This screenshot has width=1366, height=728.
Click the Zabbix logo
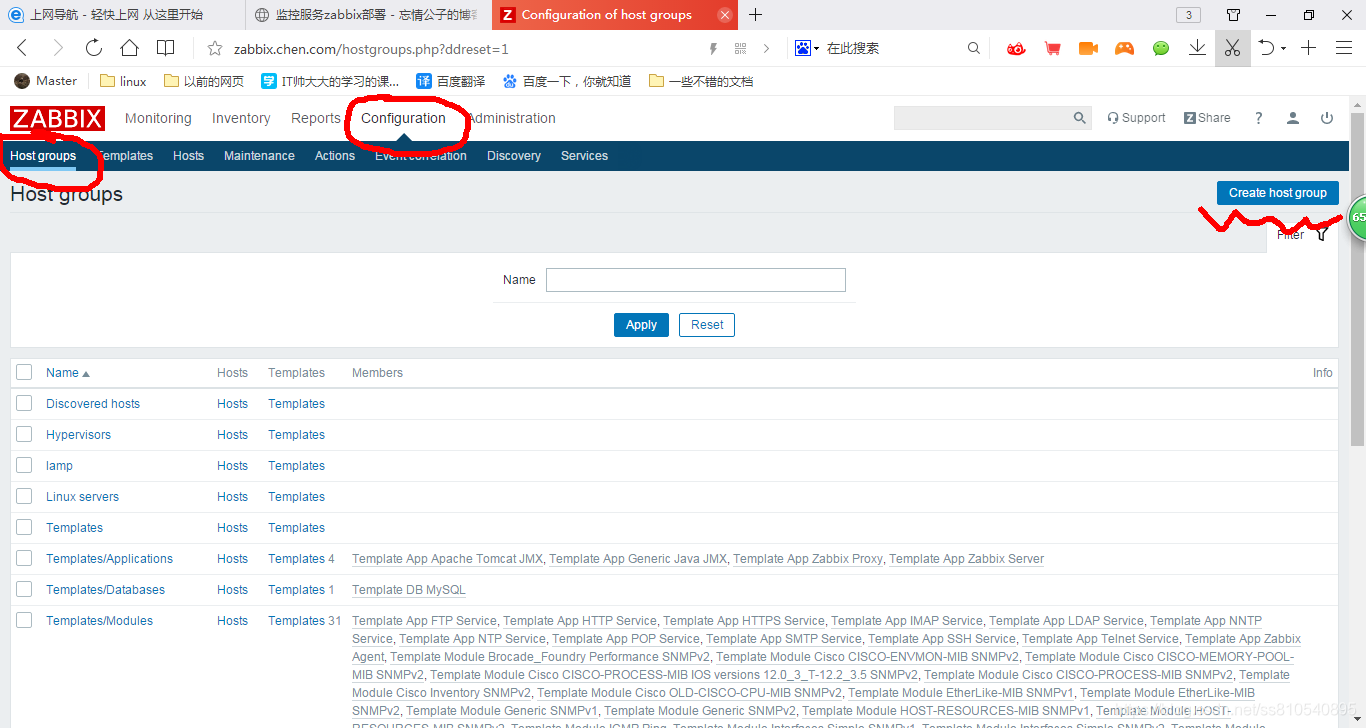[57, 119]
